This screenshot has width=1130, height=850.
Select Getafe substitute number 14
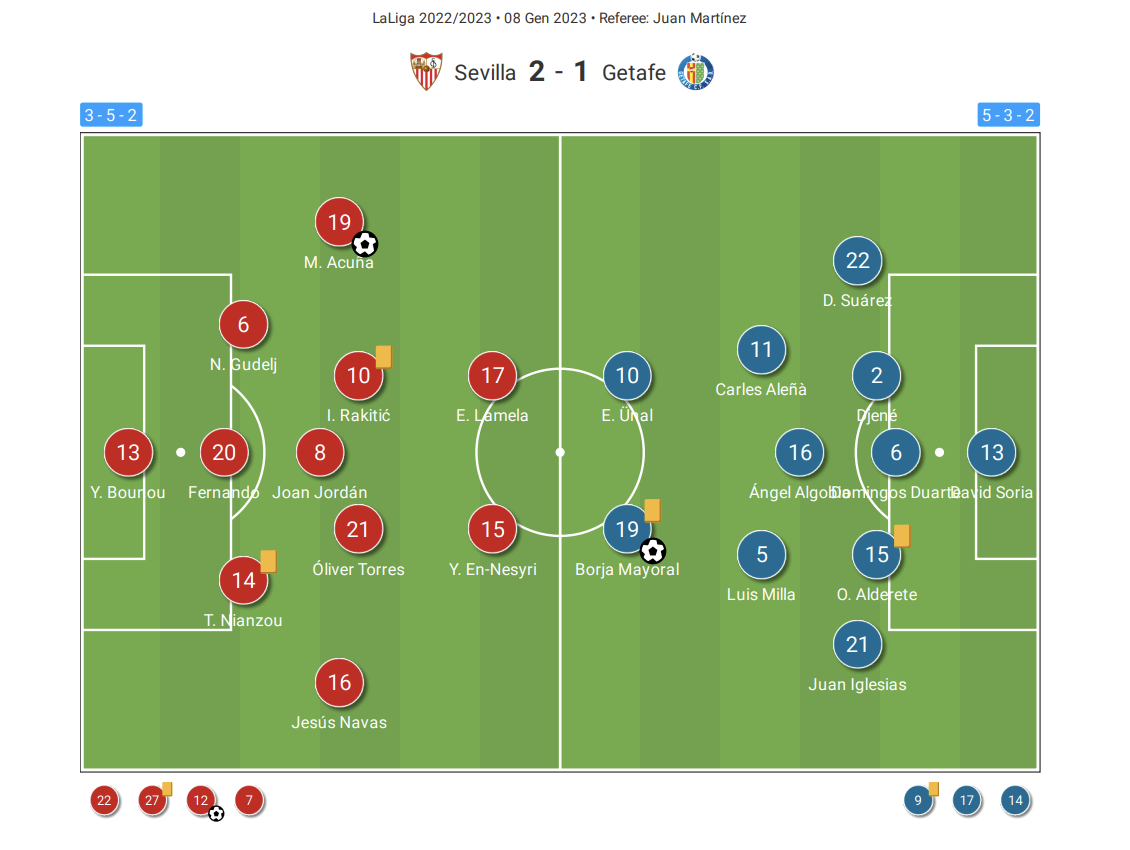click(x=1015, y=800)
